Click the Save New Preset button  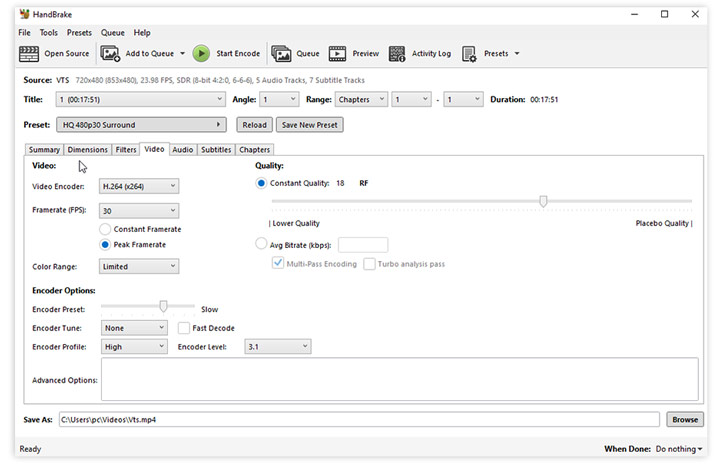click(x=309, y=125)
